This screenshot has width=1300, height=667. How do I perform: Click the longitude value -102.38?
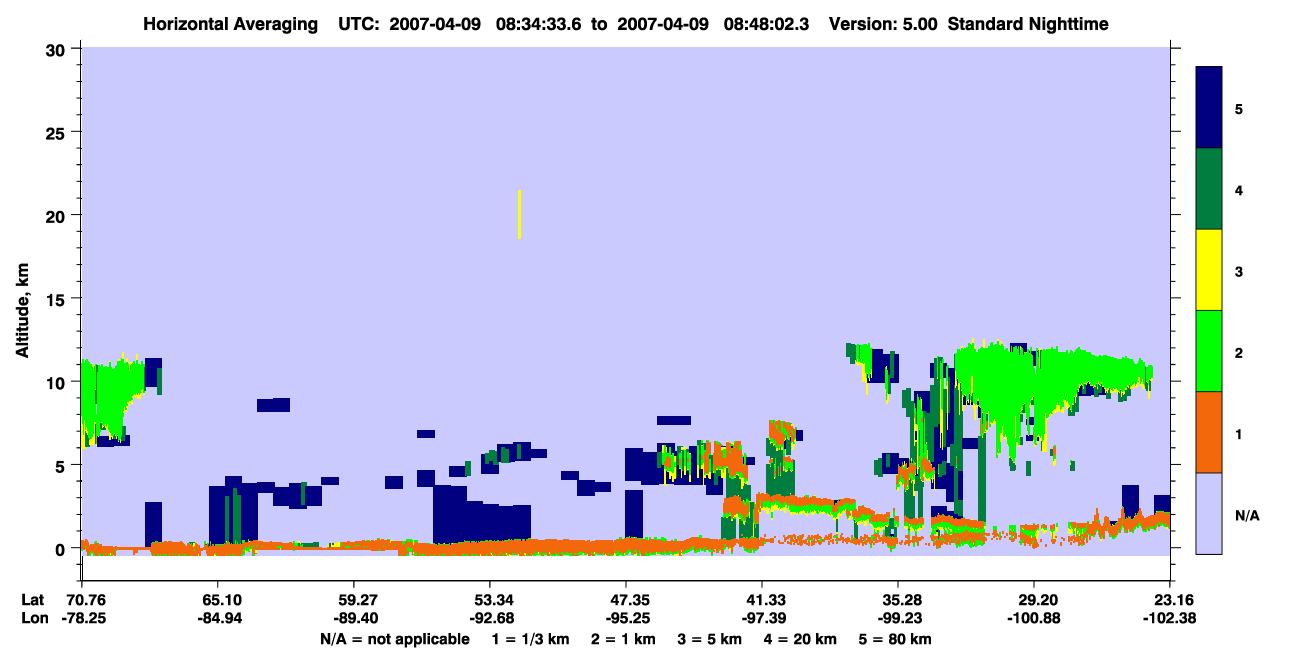coord(1170,618)
